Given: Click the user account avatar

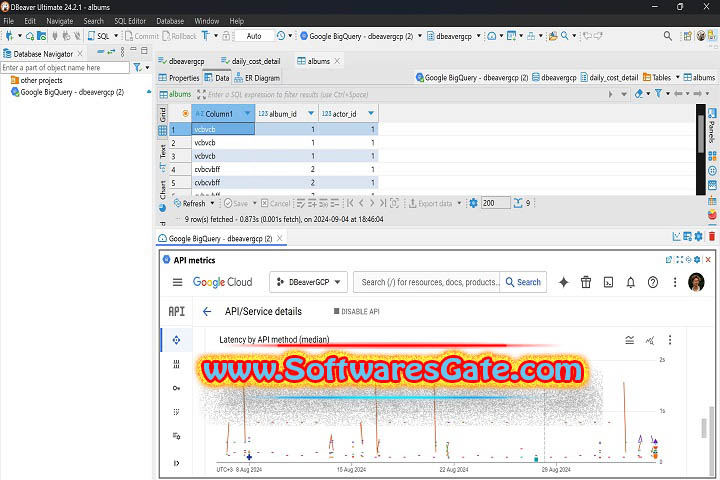Looking at the screenshot, I should (x=696, y=282).
